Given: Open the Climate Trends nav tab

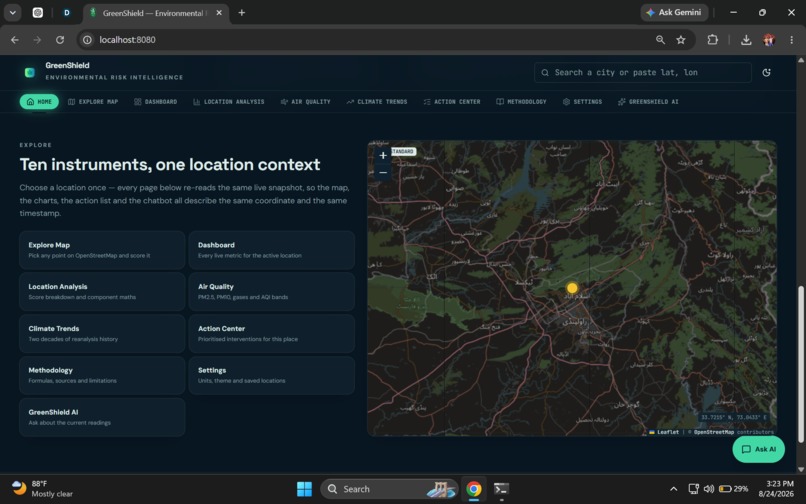Looking at the screenshot, I should [x=377, y=102].
